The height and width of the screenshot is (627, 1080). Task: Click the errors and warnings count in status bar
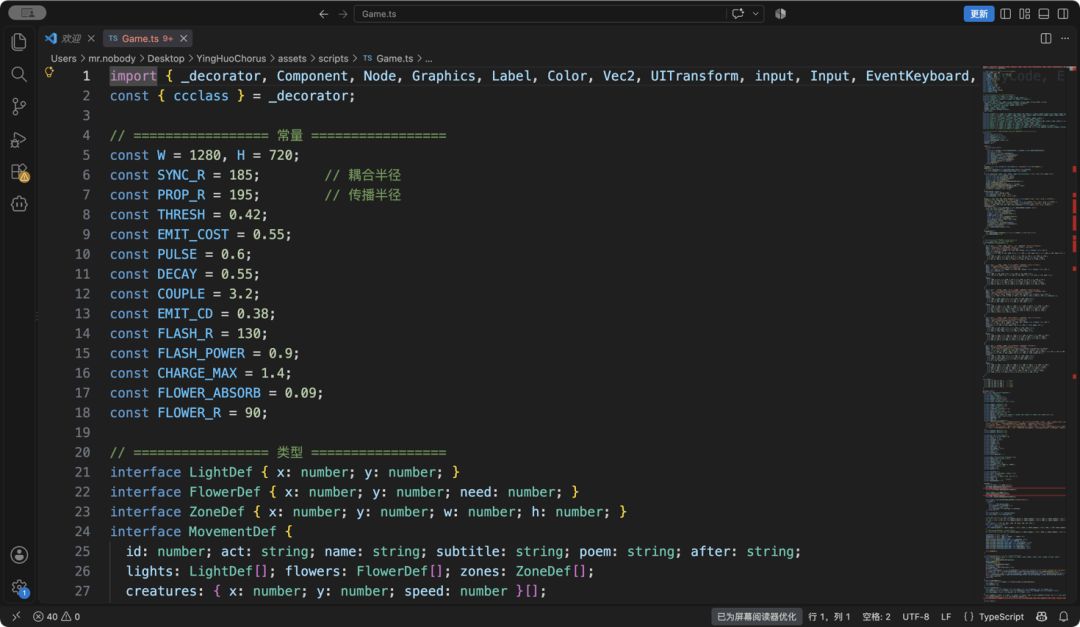pyautogui.click(x=56, y=617)
